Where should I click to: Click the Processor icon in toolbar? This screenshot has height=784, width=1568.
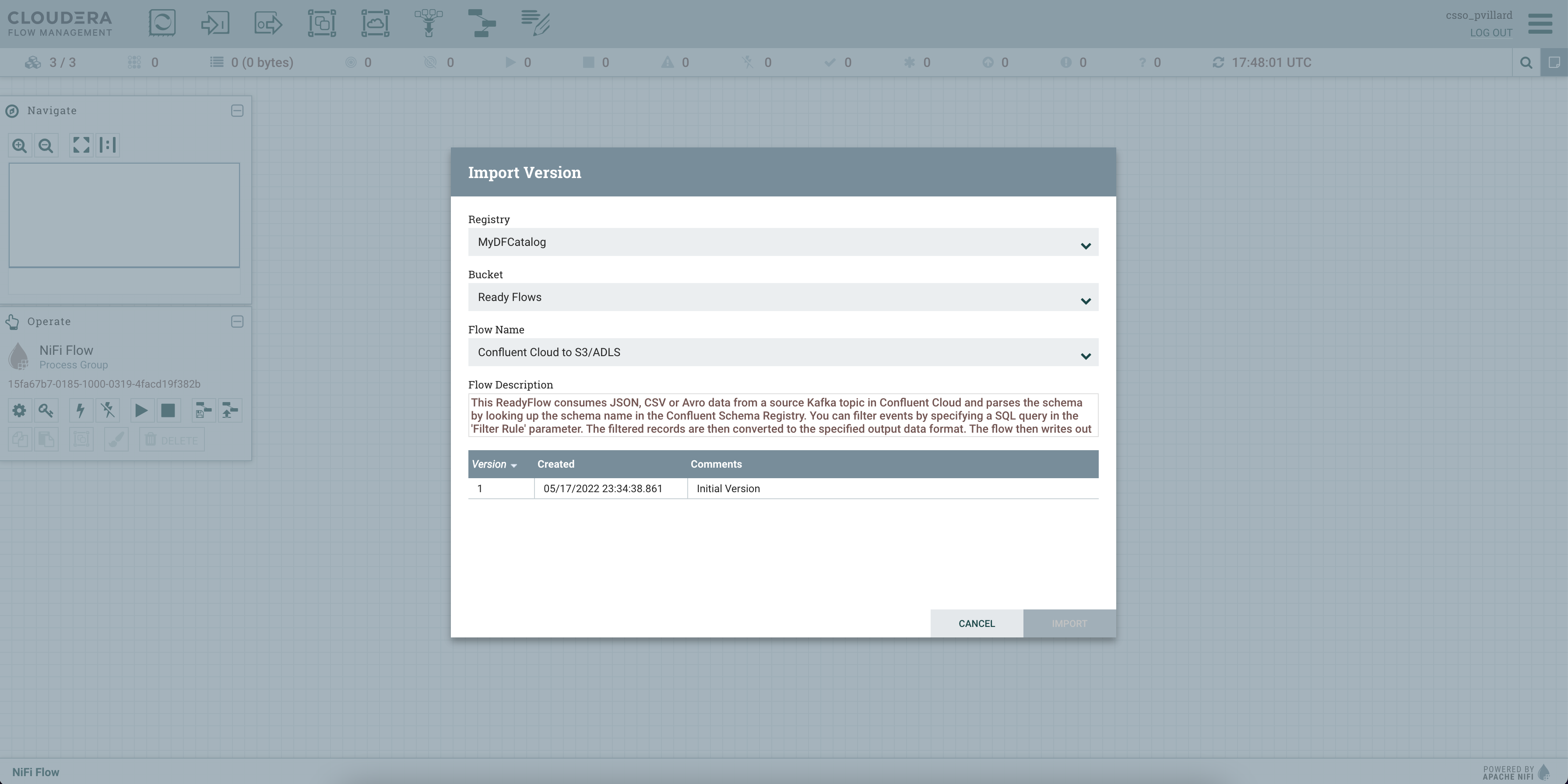162,23
